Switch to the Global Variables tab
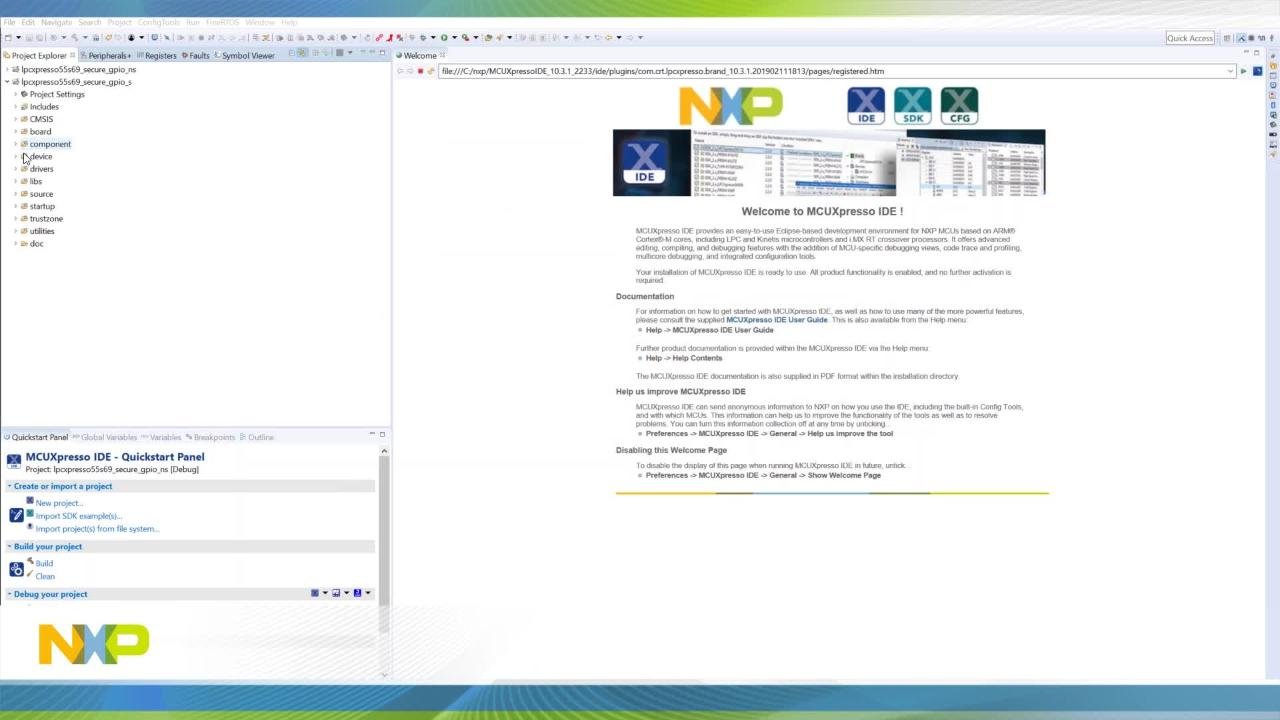The height and width of the screenshot is (720, 1280). (104, 437)
